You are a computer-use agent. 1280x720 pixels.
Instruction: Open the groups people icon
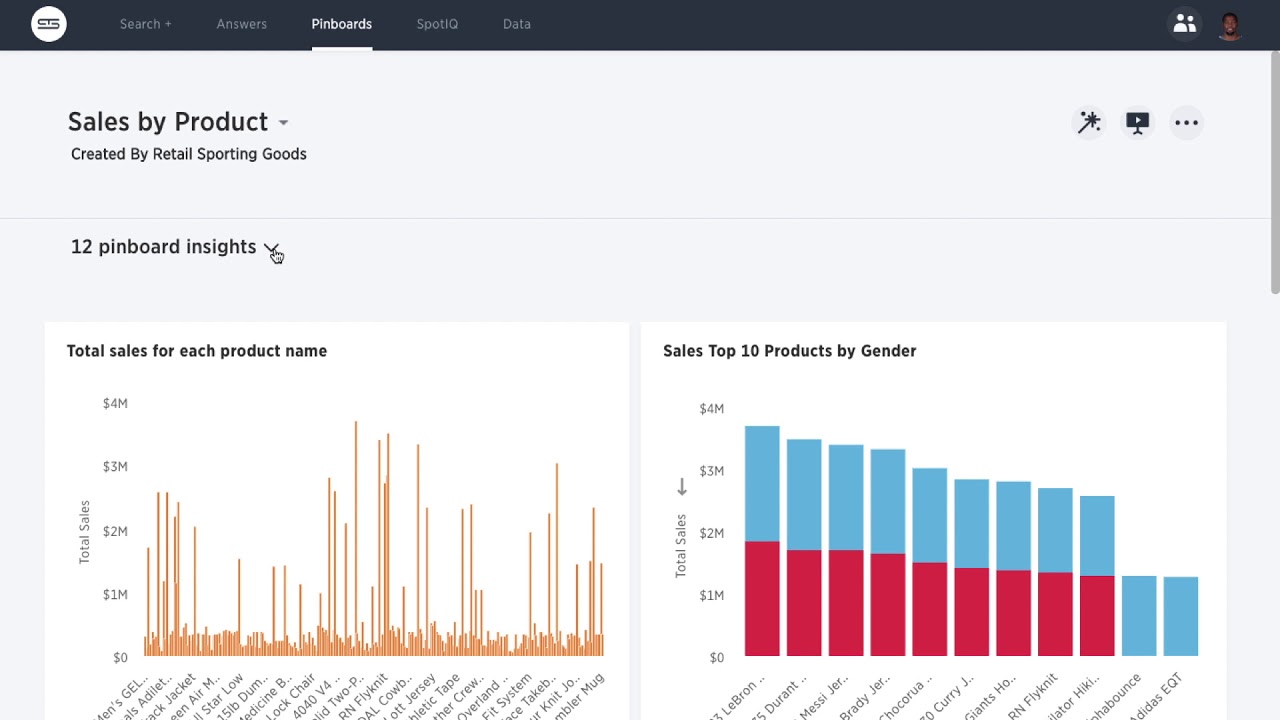coord(1184,24)
